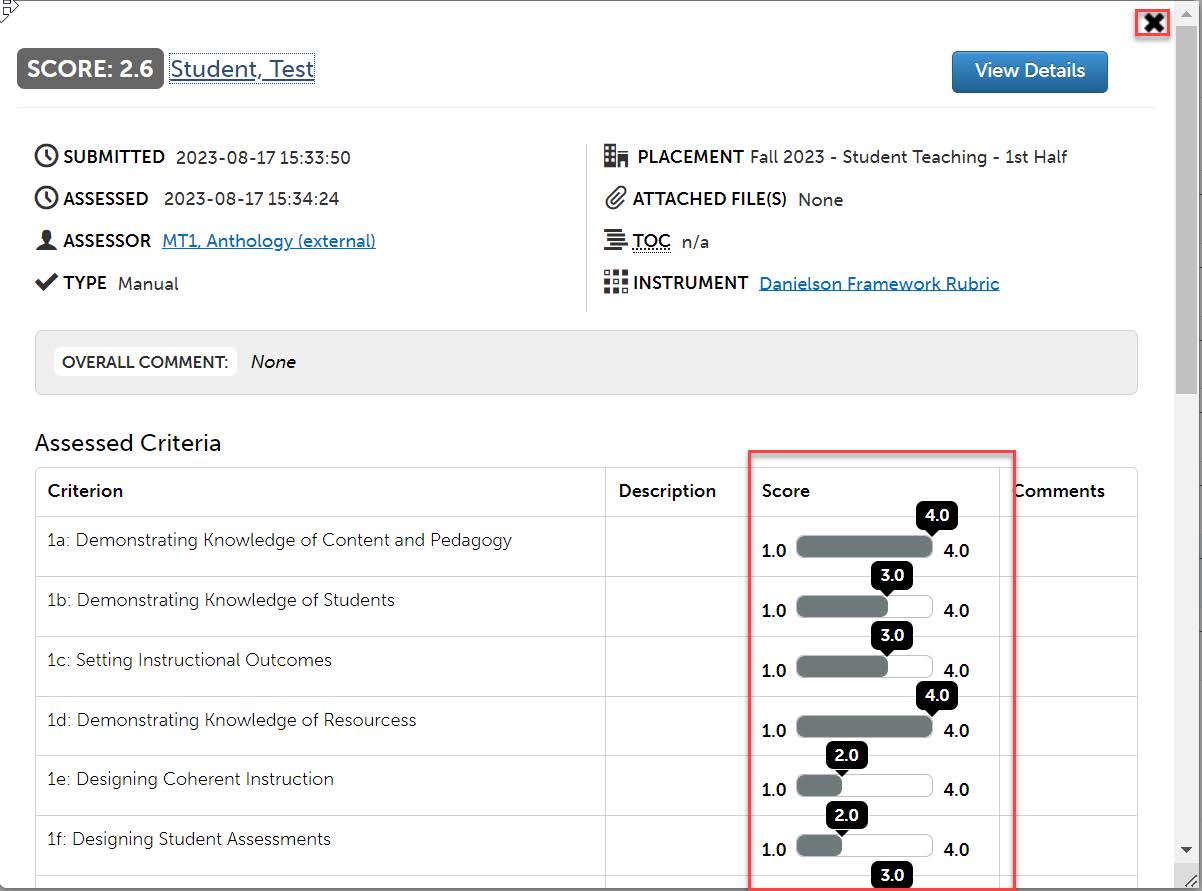Open the MT1, Anthology (external) assessor link
This screenshot has width=1202, height=891.
[x=269, y=241]
